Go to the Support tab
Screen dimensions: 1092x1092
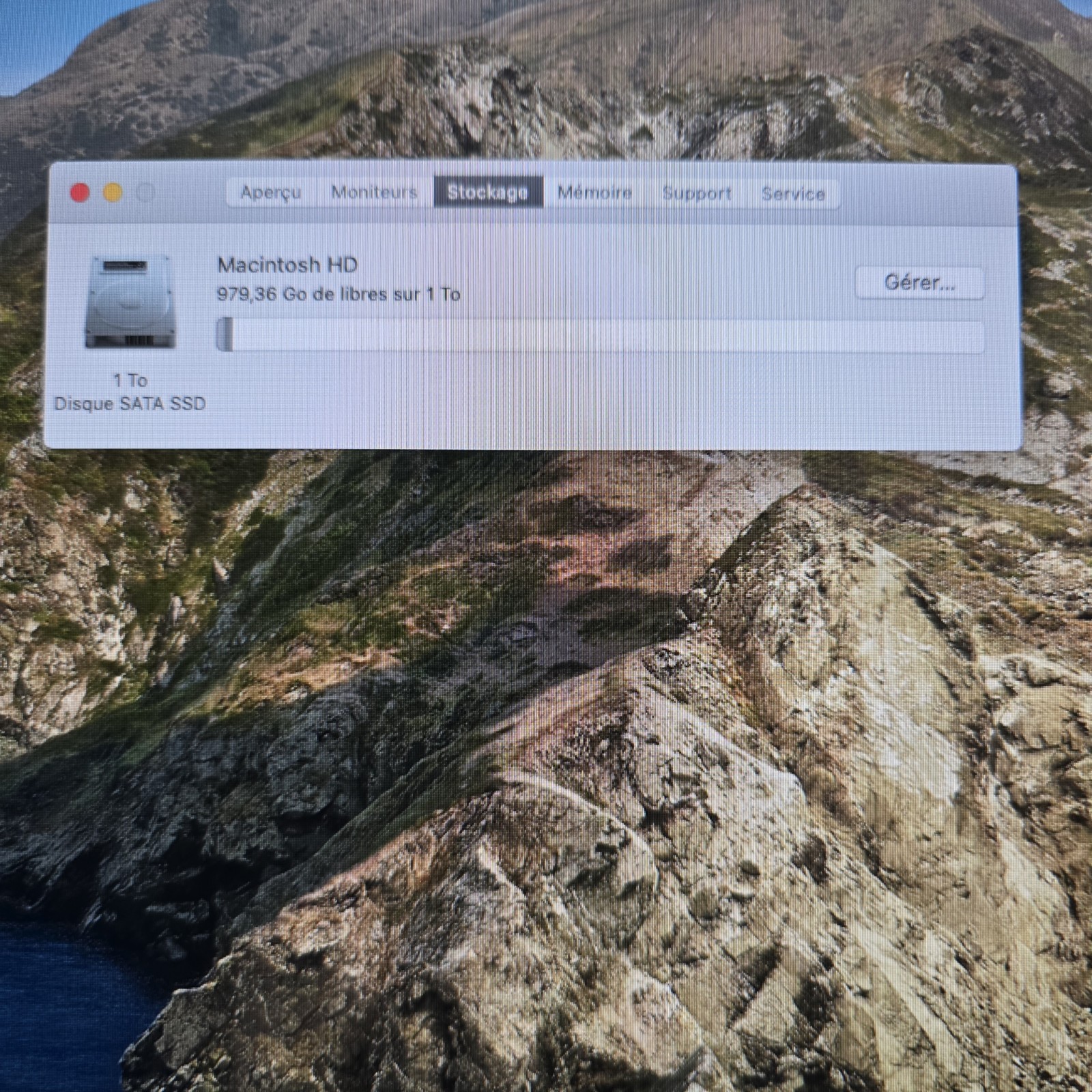pyautogui.click(x=696, y=194)
